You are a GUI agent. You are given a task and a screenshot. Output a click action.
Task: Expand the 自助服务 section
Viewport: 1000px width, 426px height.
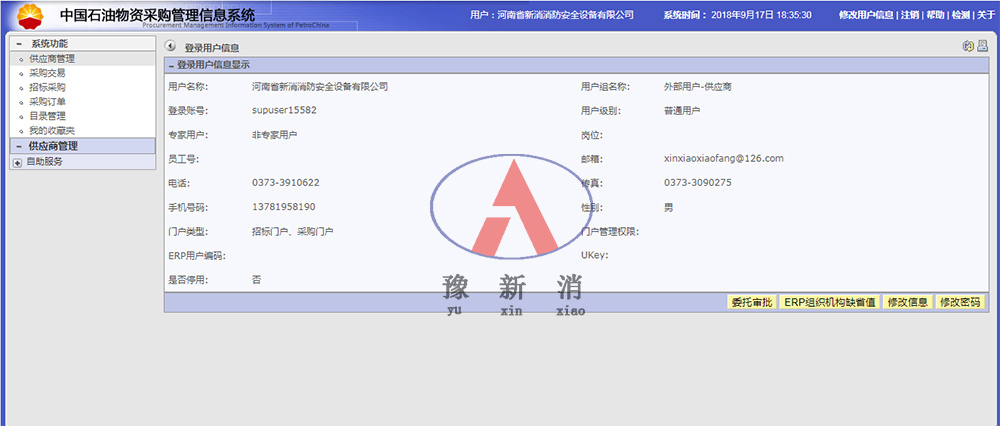(x=17, y=163)
